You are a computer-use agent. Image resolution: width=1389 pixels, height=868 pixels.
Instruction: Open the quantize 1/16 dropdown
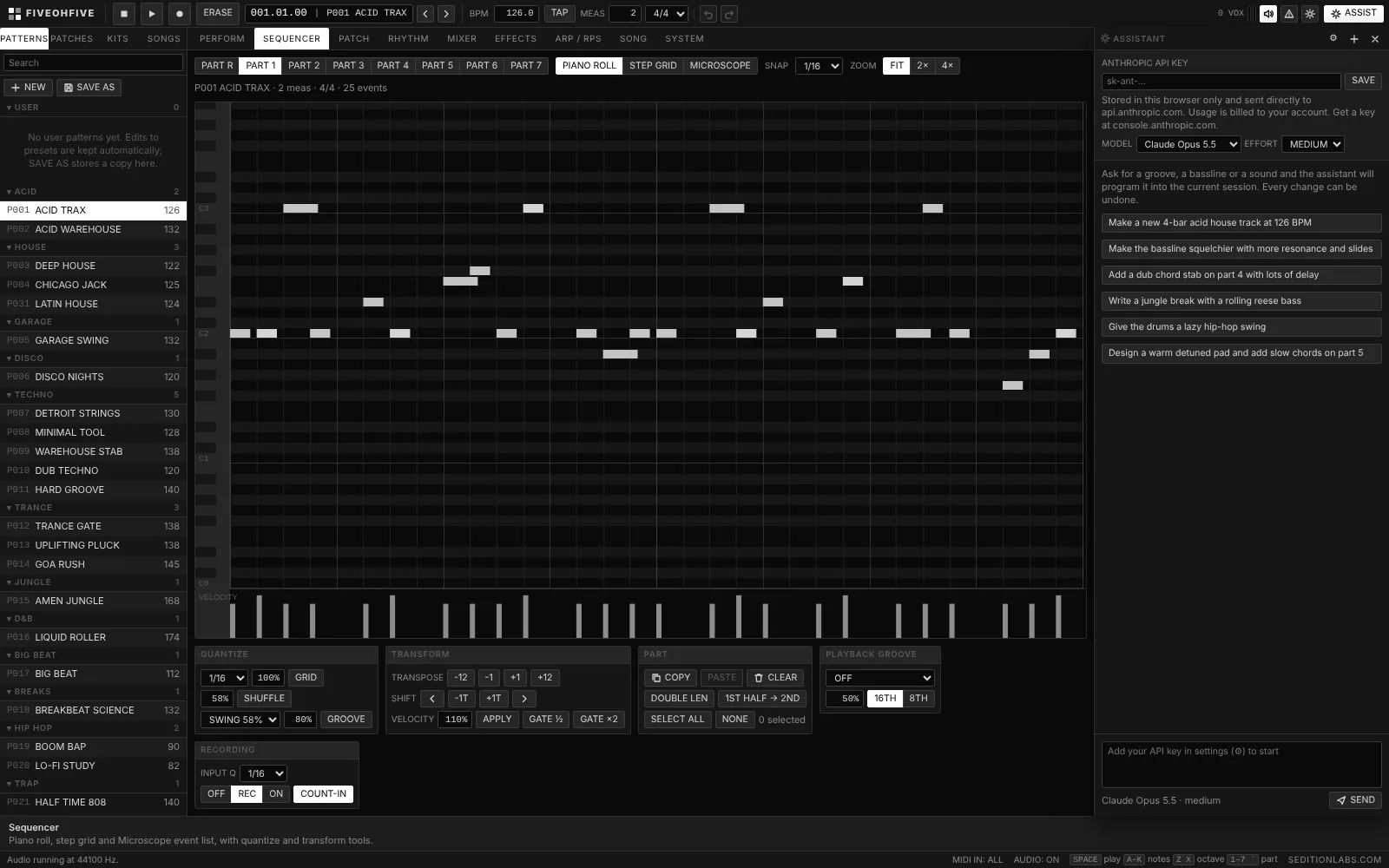pos(224,678)
